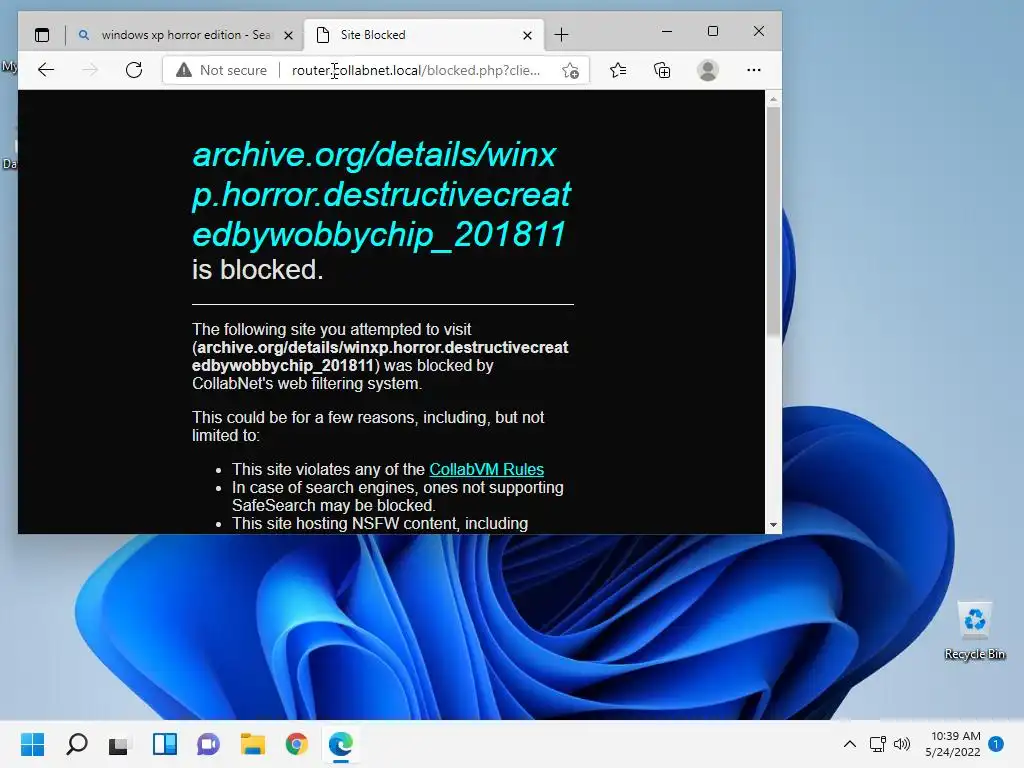
Task: Reload the blocked page
Action: (x=134, y=70)
